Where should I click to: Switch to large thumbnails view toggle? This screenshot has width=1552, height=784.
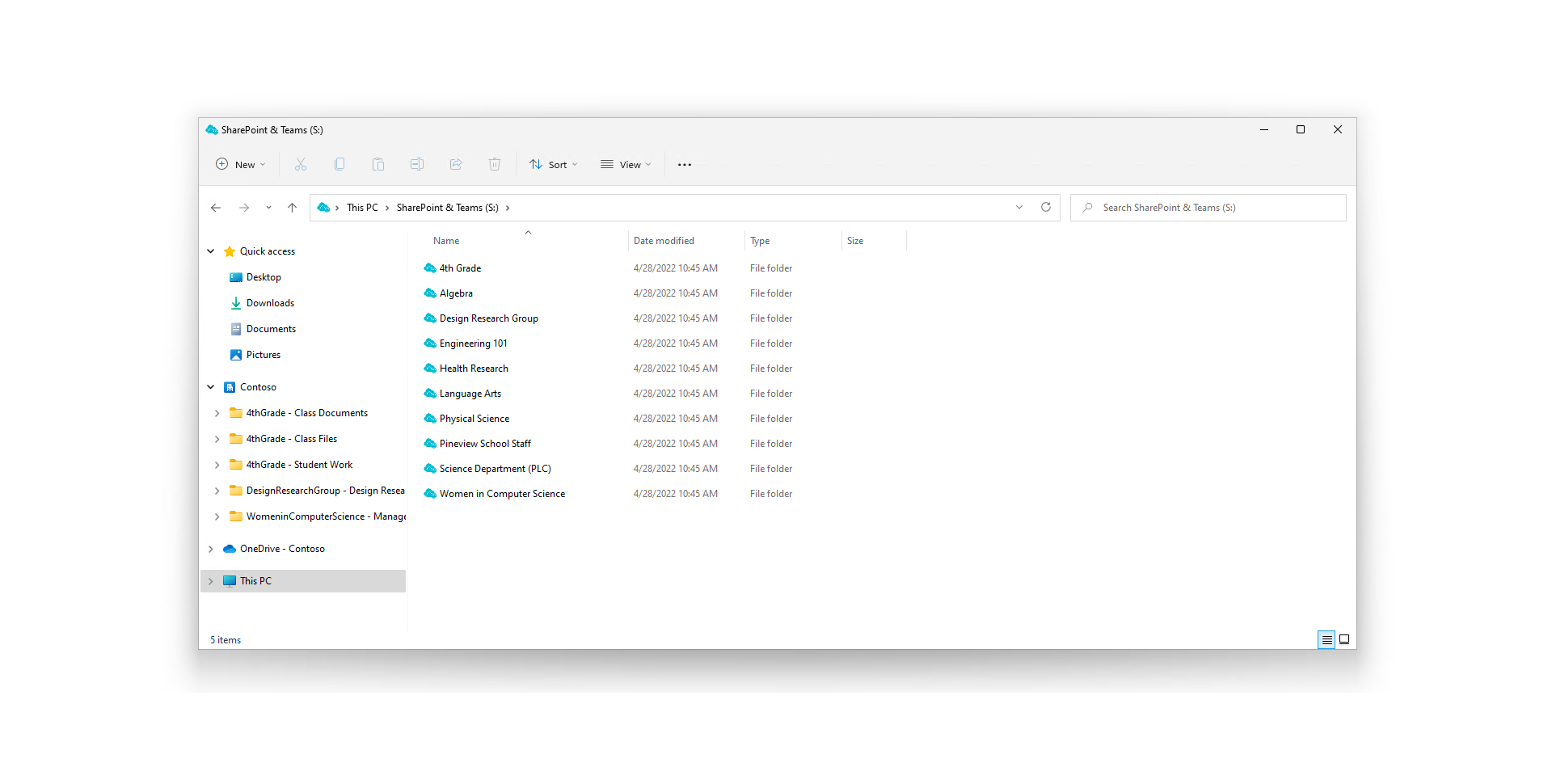click(x=1344, y=640)
